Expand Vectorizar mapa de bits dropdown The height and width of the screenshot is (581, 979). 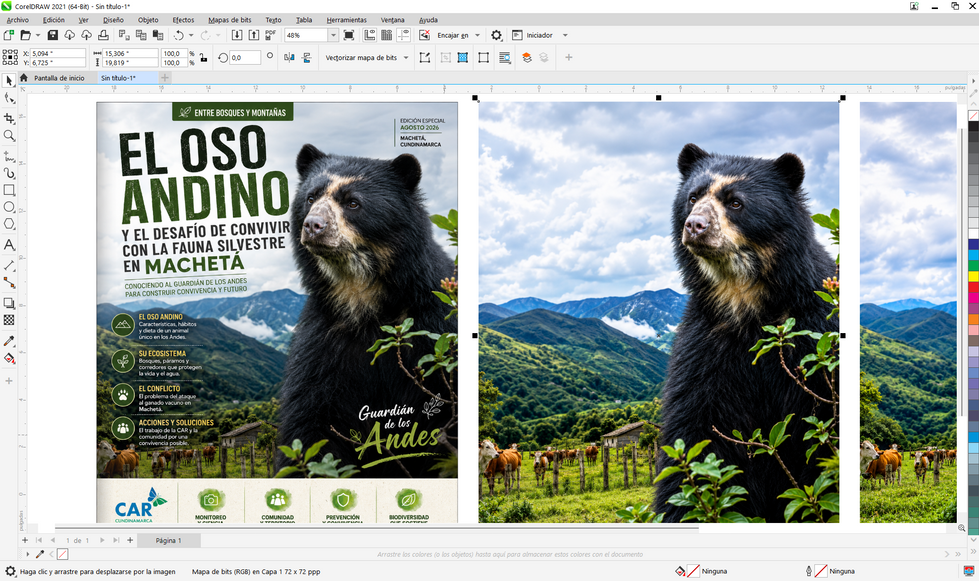[x=406, y=58]
